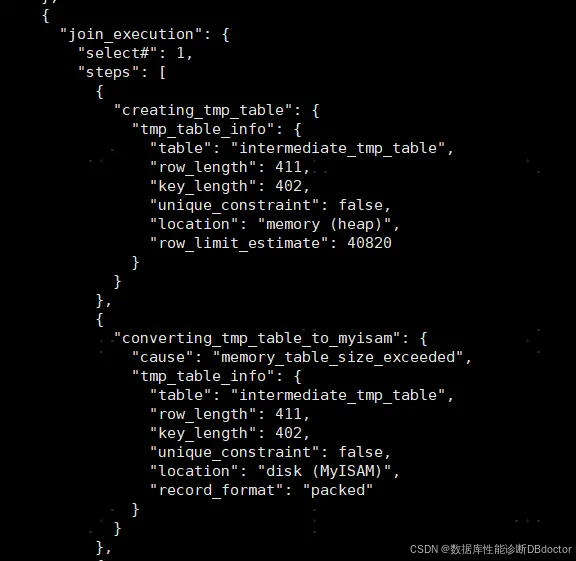Viewport: 576px width, 561px height.
Task: Click the "disk (MyISAM)" location value
Action: pyautogui.click(x=324, y=471)
